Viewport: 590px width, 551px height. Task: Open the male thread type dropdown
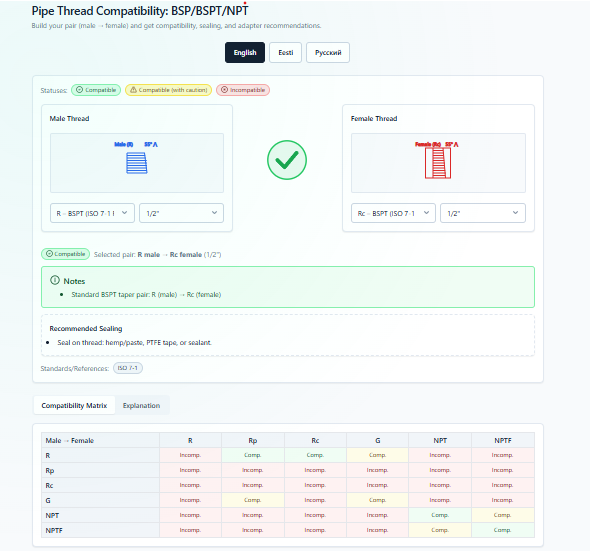click(92, 213)
